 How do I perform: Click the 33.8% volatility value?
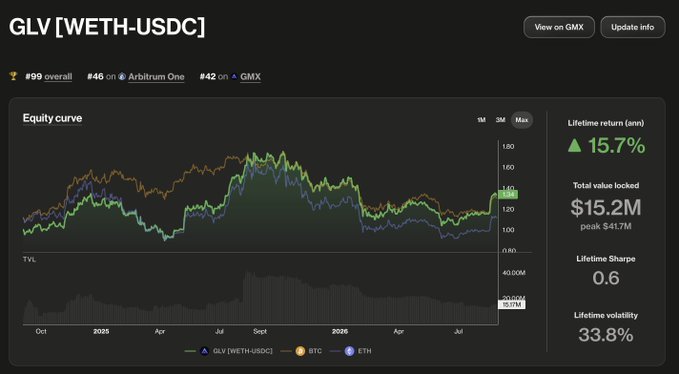click(606, 335)
